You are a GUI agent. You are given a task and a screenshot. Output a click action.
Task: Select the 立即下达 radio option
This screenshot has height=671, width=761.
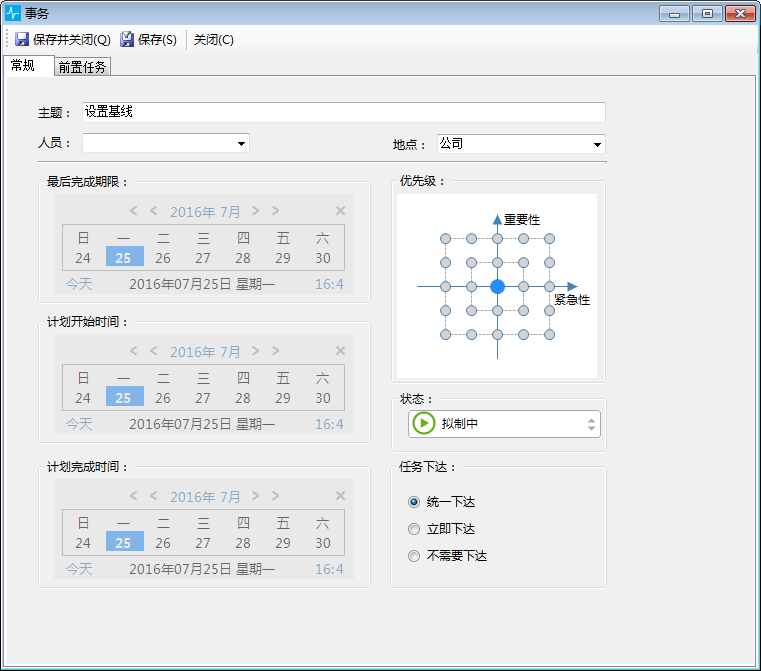(414, 529)
